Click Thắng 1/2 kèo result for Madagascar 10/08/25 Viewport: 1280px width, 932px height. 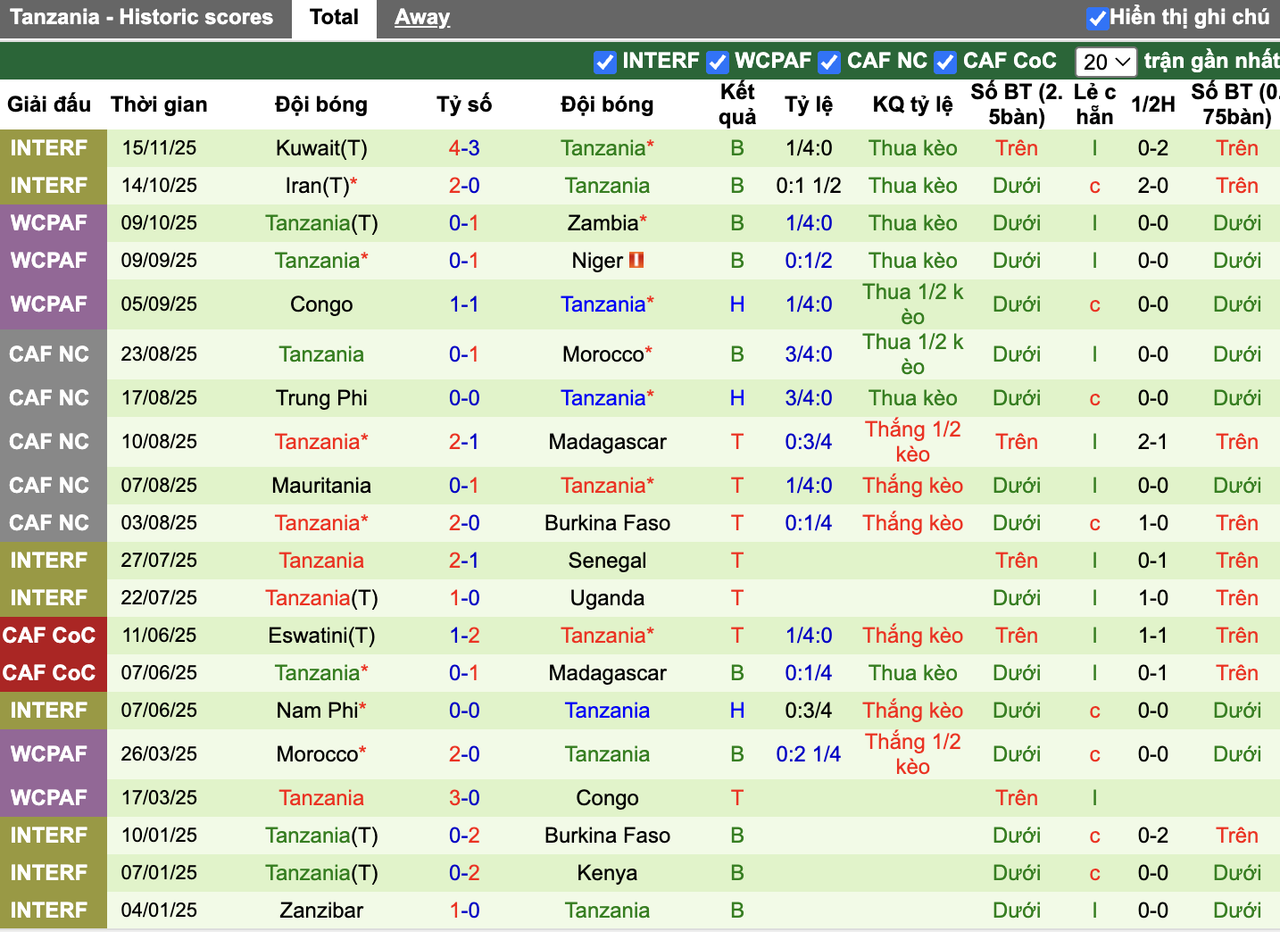click(913, 442)
